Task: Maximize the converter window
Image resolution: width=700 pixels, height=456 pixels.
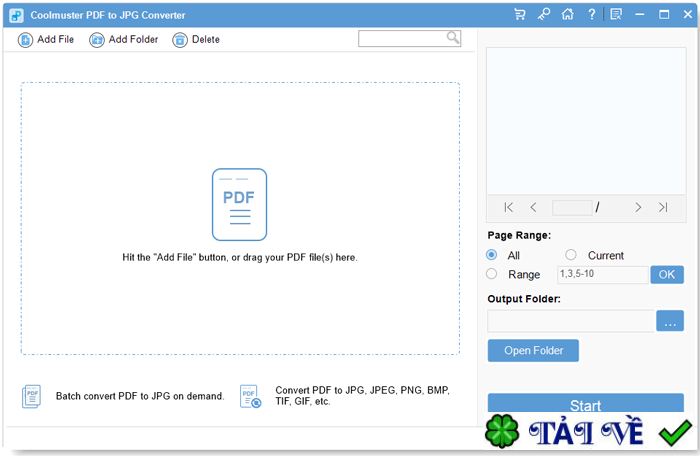Action: 664,15
